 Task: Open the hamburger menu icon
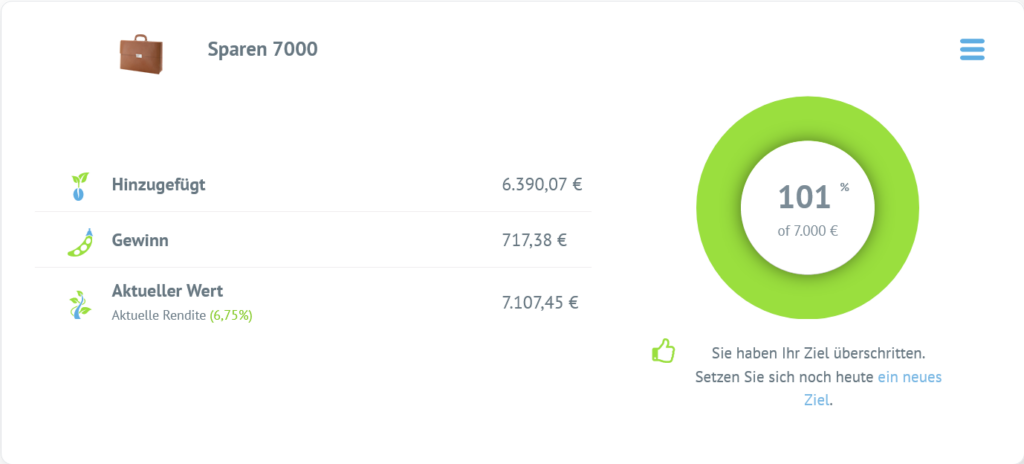click(972, 50)
